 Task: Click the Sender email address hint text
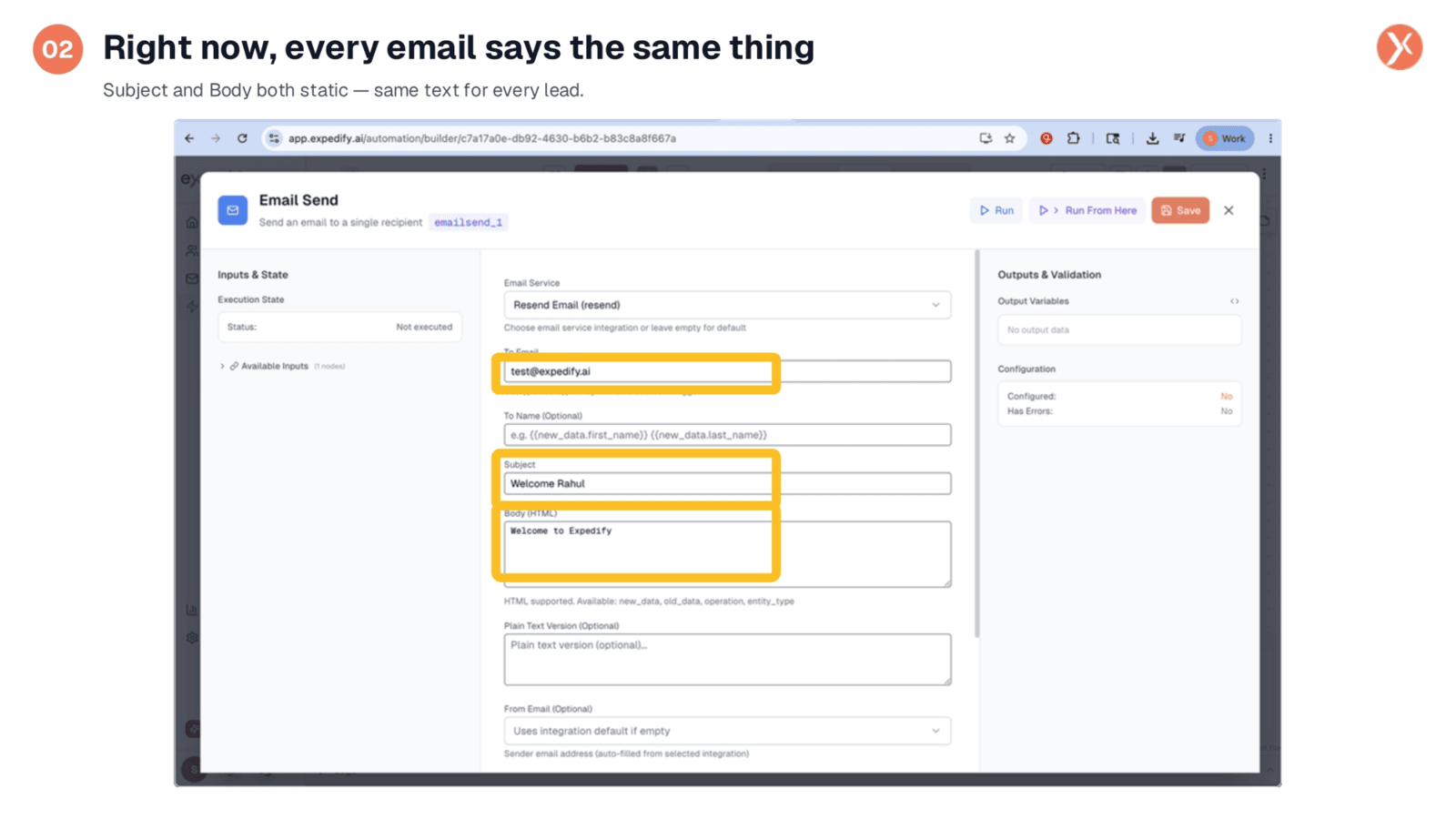[626, 753]
